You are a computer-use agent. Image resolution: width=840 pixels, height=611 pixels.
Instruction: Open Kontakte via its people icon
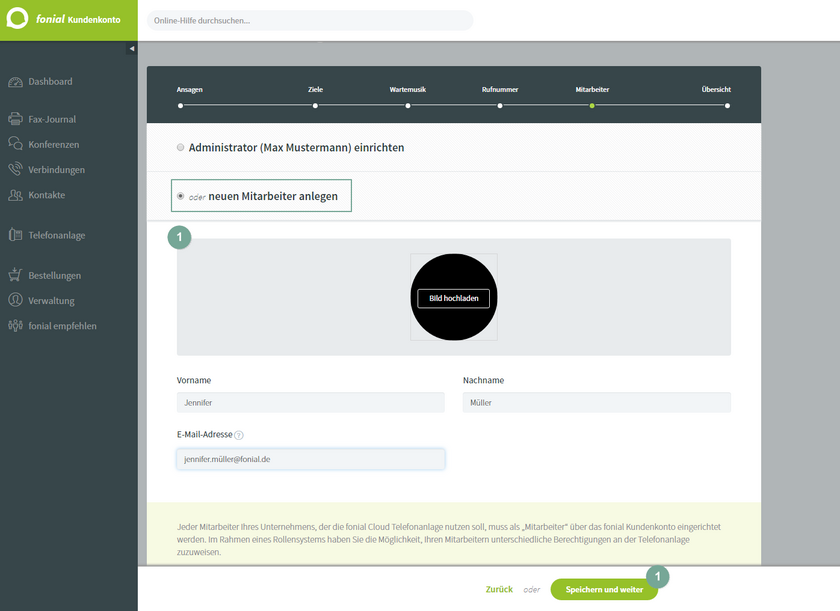pos(15,195)
